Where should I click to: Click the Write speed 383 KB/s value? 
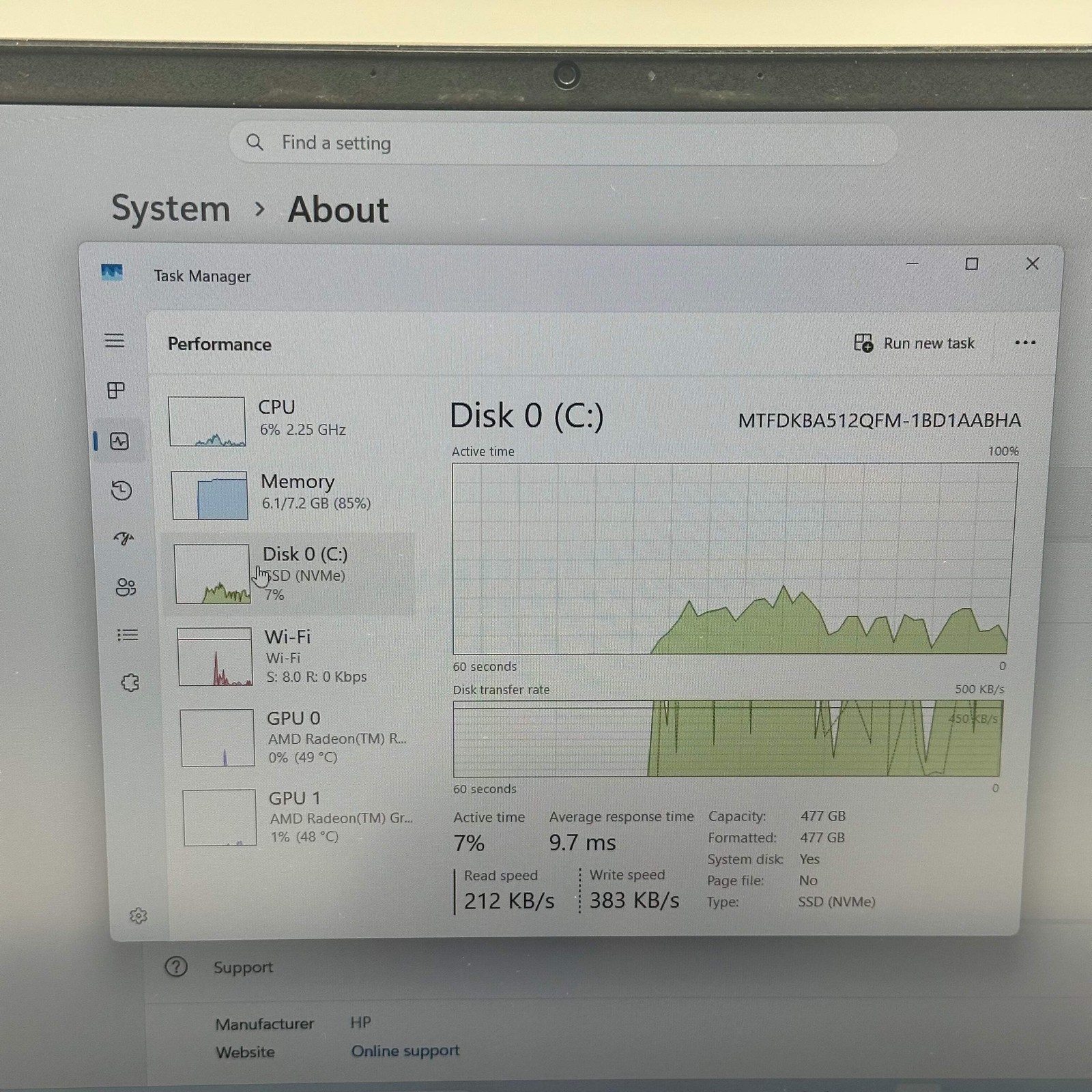[634, 900]
